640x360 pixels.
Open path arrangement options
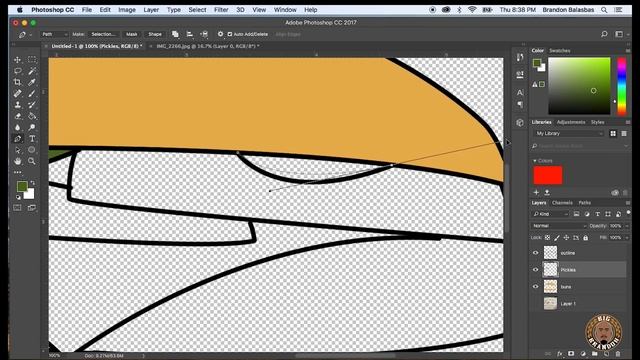click(x=204, y=34)
